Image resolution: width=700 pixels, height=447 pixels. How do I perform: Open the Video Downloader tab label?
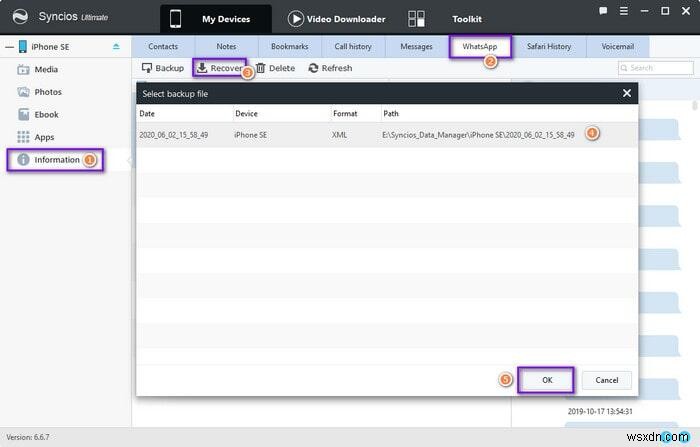pyautogui.click(x=346, y=19)
